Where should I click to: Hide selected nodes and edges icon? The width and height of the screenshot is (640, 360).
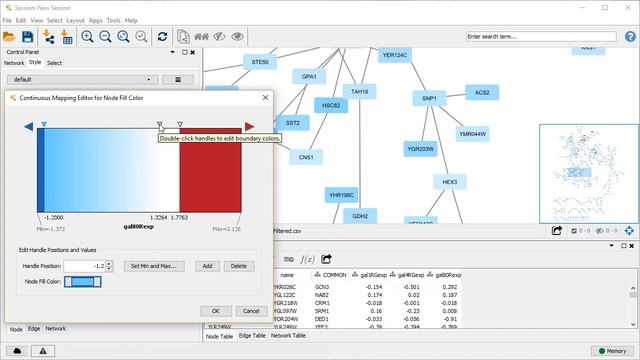click(x=219, y=37)
